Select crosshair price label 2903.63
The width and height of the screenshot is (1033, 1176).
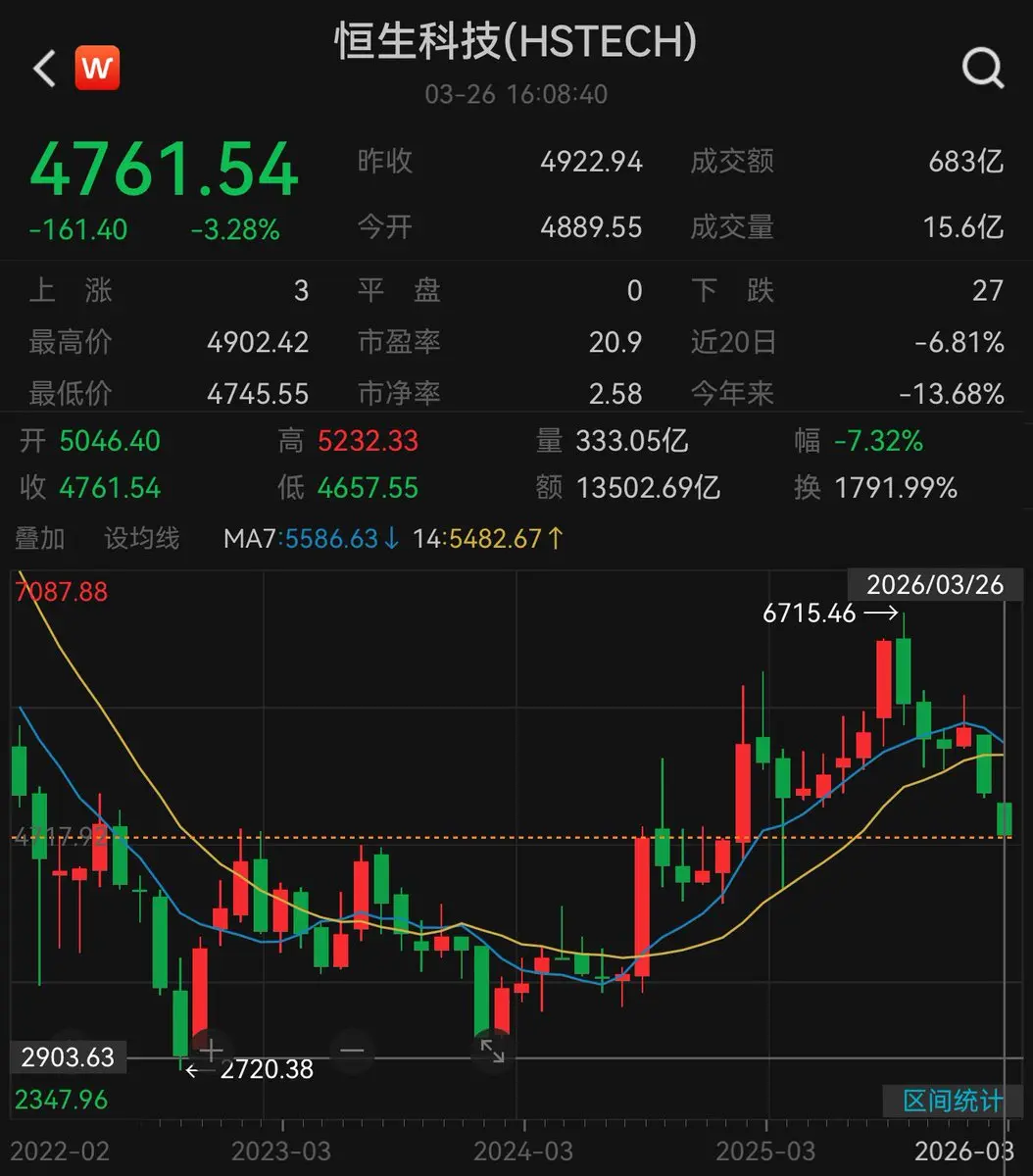click(x=69, y=1058)
